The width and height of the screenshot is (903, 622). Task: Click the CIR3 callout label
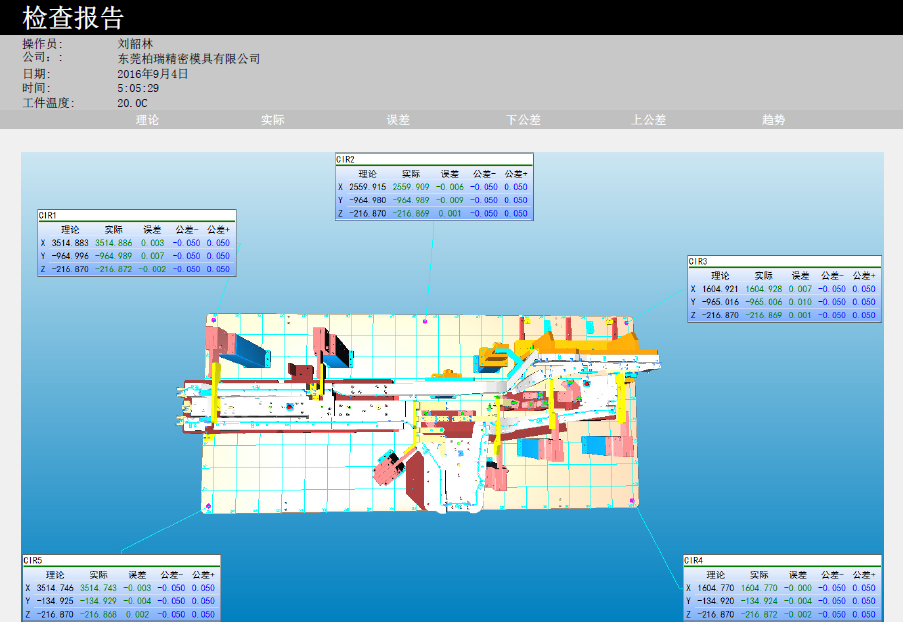click(x=698, y=261)
